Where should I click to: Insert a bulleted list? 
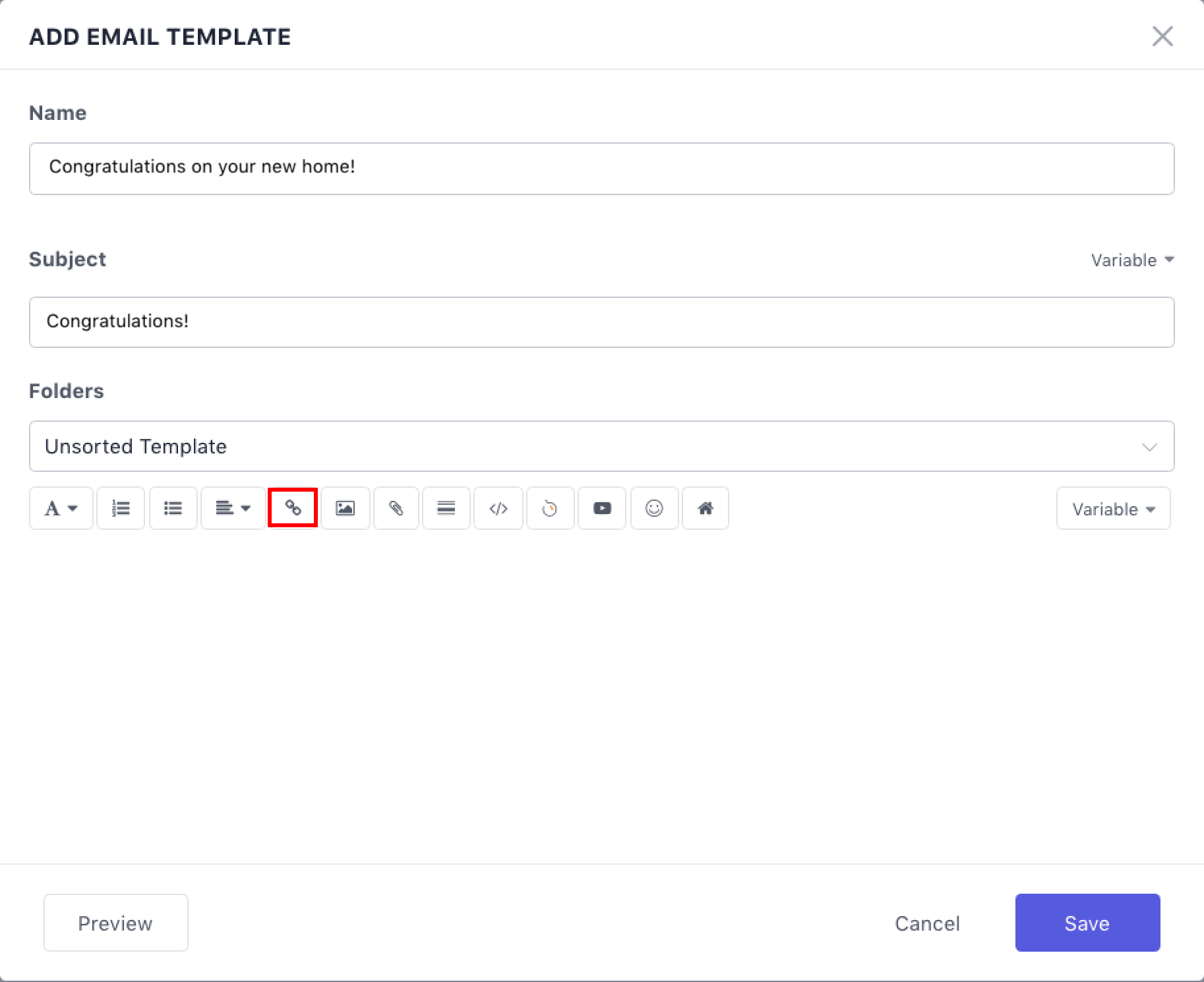(x=173, y=508)
